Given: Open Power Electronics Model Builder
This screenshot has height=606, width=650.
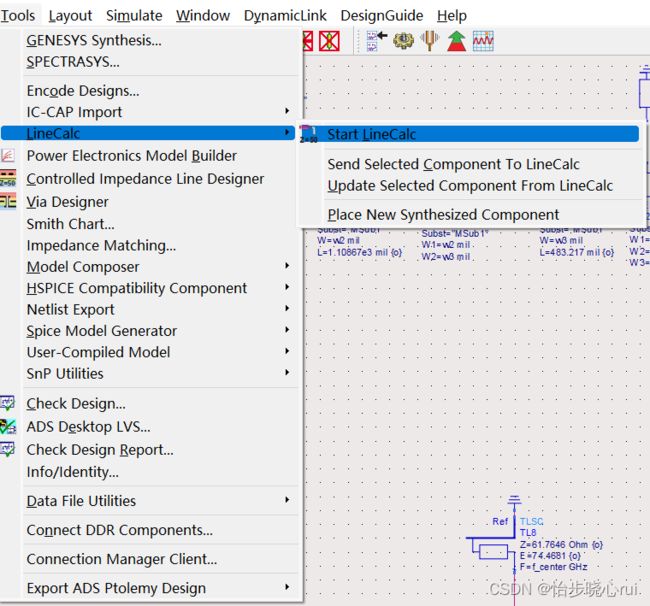Looking at the screenshot, I should 131,156.
